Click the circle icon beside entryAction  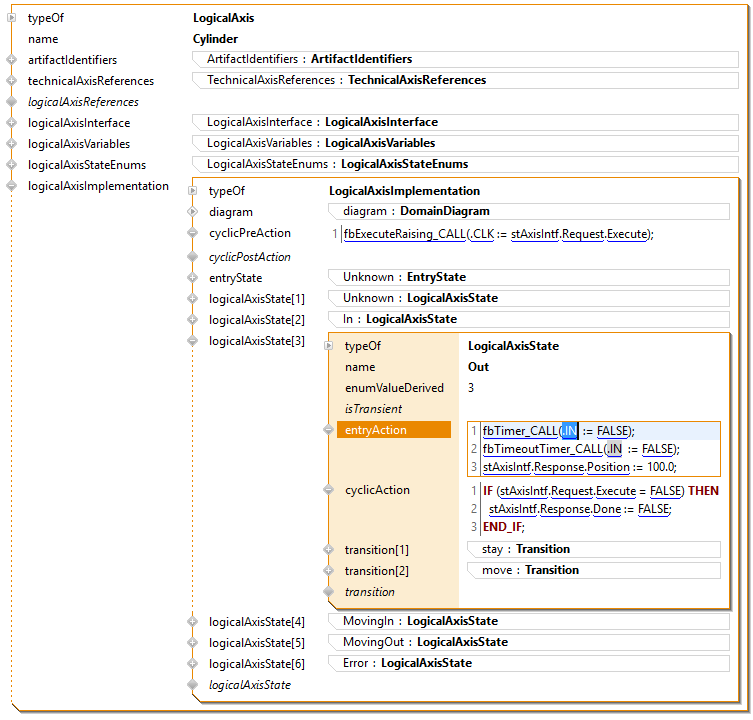pyautogui.click(x=328, y=430)
